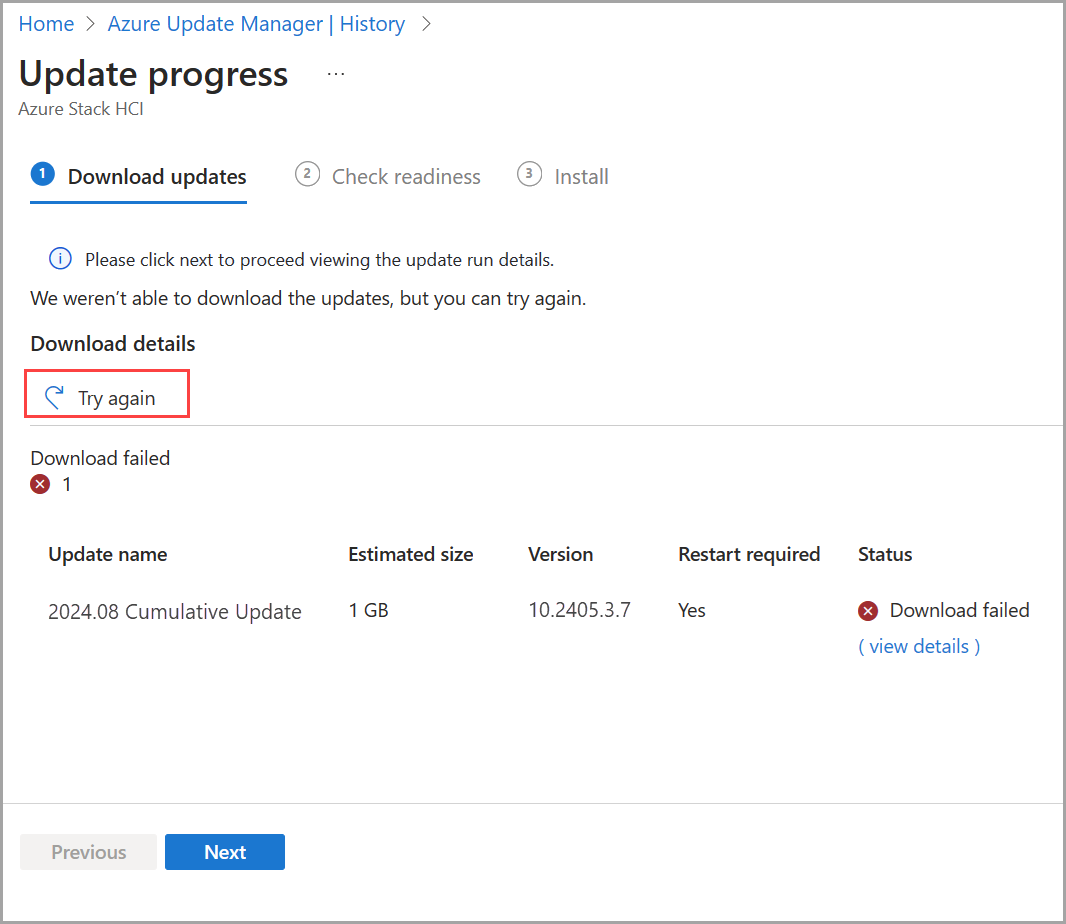1066x924 pixels.
Task: Go to the Home breadcrumb
Action: [x=46, y=24]
